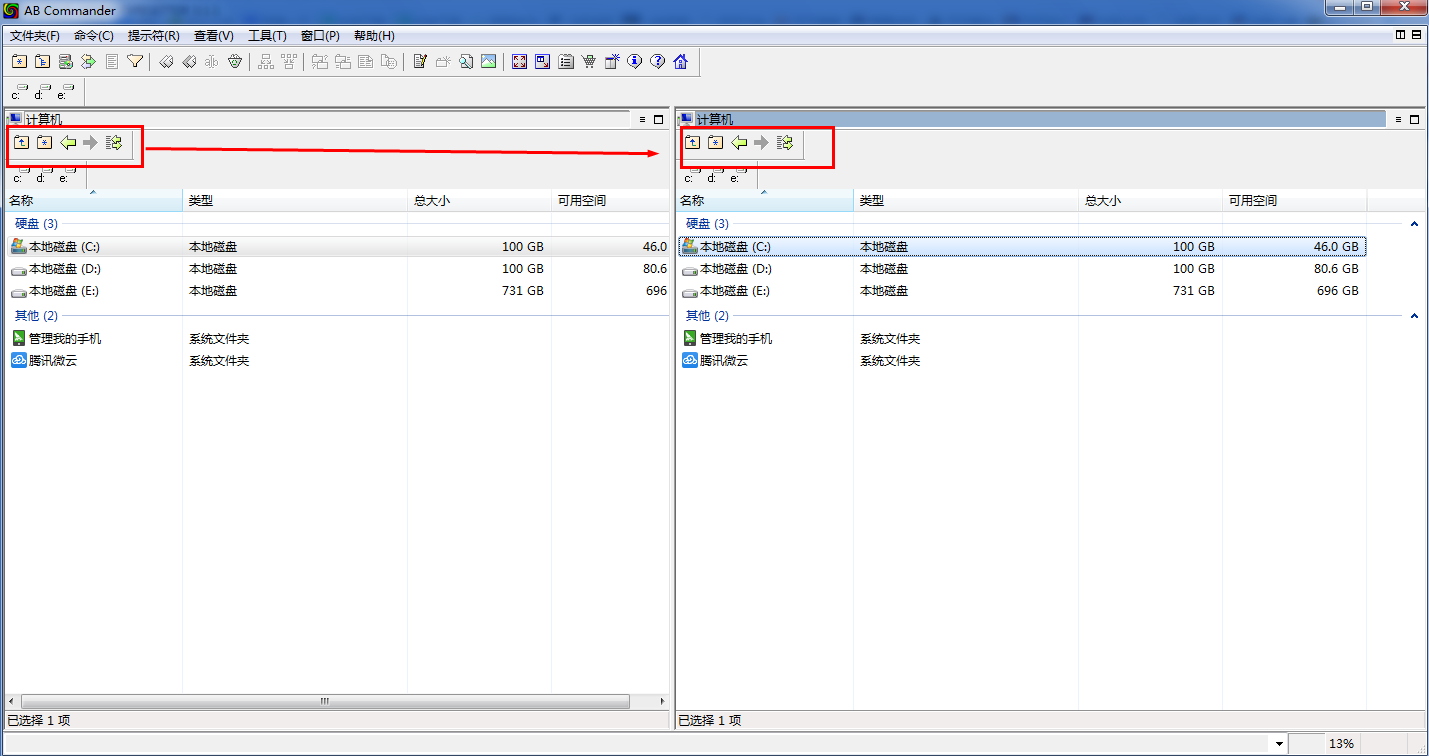Click the info bubble toolbar icon

pyautogui.click(x=634, y=61)
